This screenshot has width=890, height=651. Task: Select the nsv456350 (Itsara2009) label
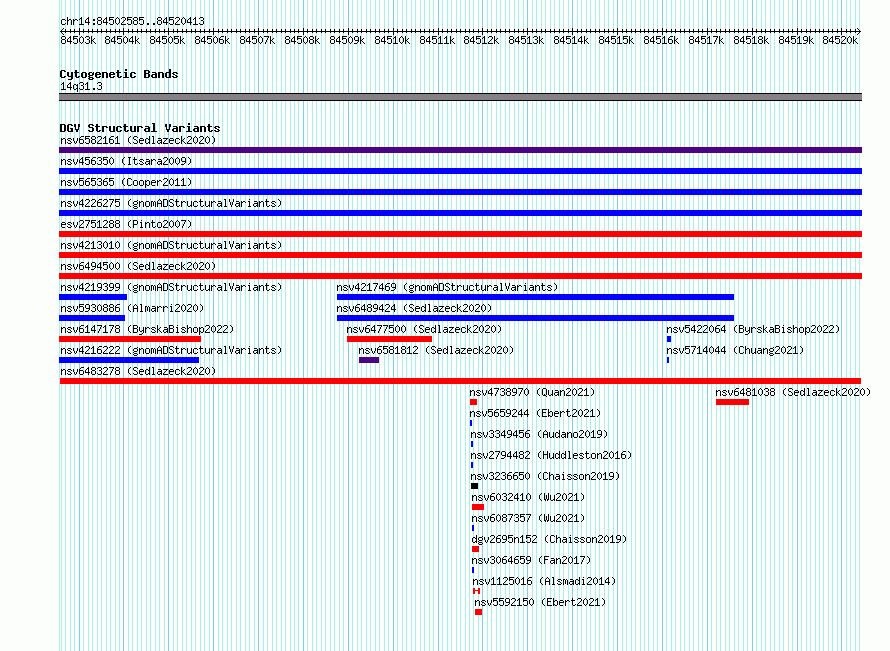[126, 161]
